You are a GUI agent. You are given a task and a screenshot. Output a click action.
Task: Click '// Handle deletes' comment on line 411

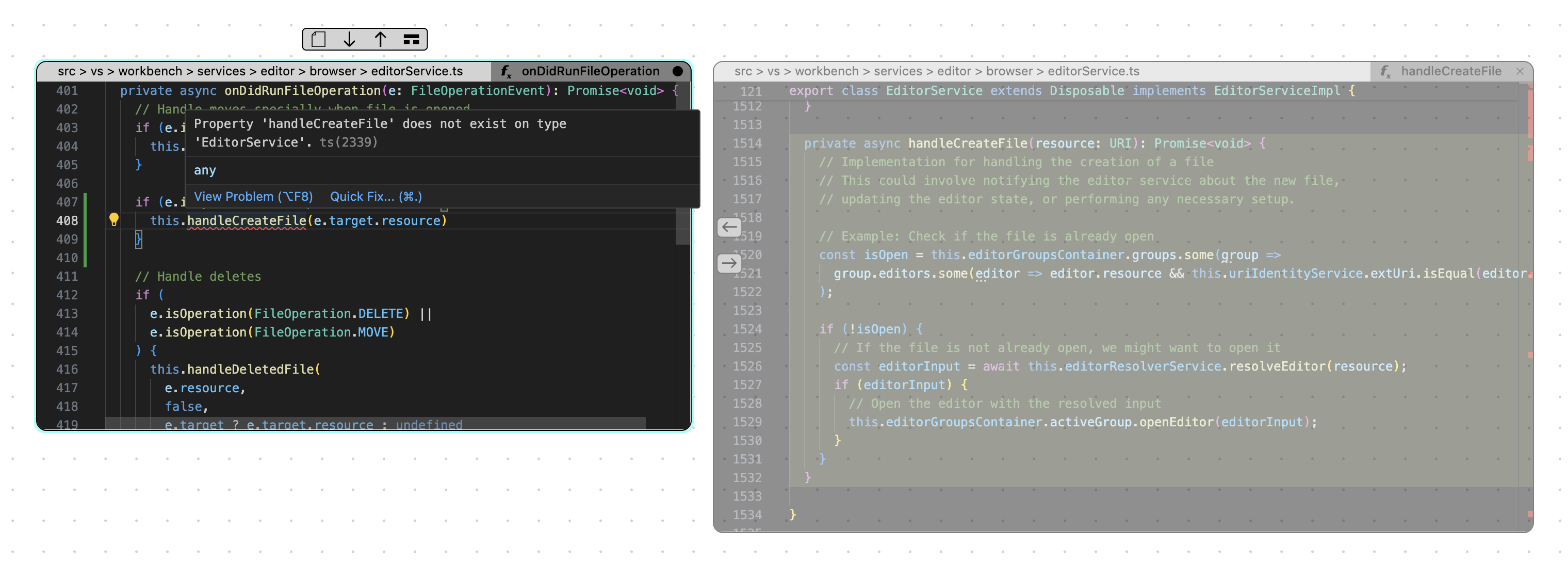[198, 277]
